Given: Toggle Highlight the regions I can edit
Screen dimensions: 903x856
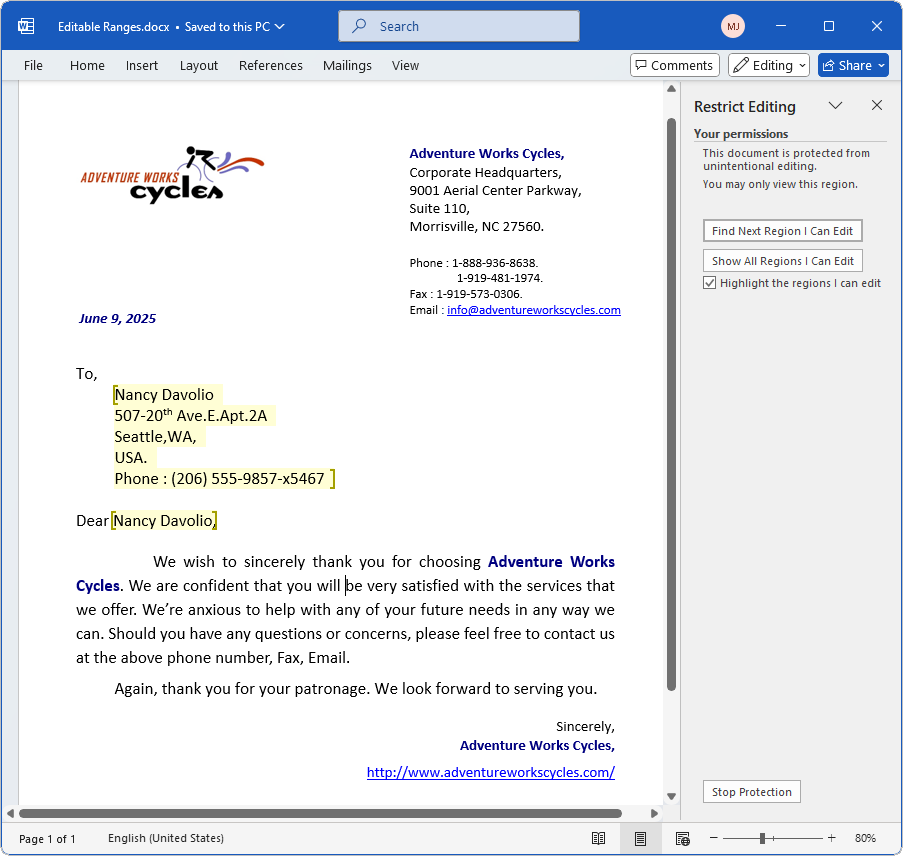Looking at the screenshot, I should [710, 283].
